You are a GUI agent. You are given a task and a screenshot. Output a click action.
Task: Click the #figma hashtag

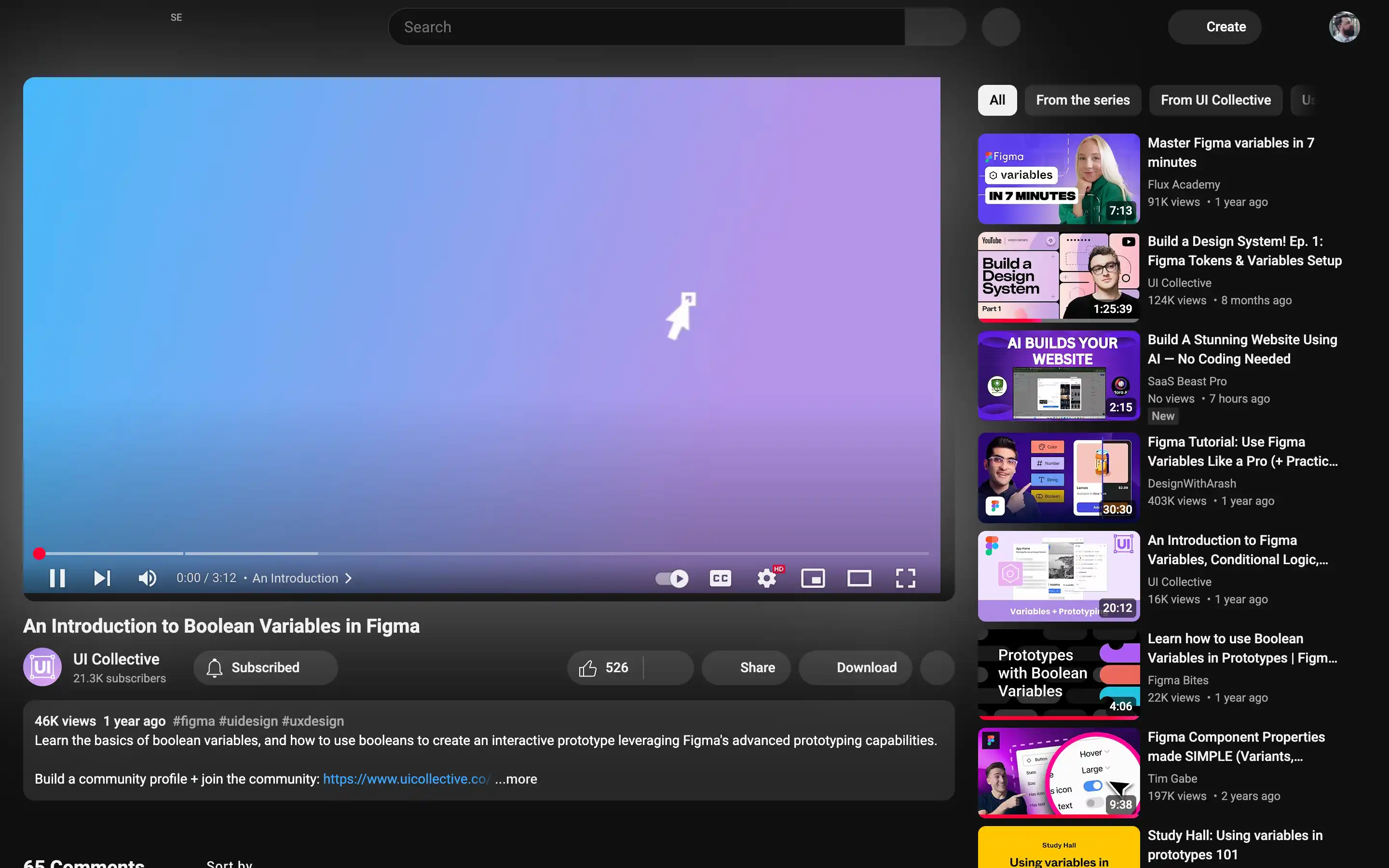(194, 721)
